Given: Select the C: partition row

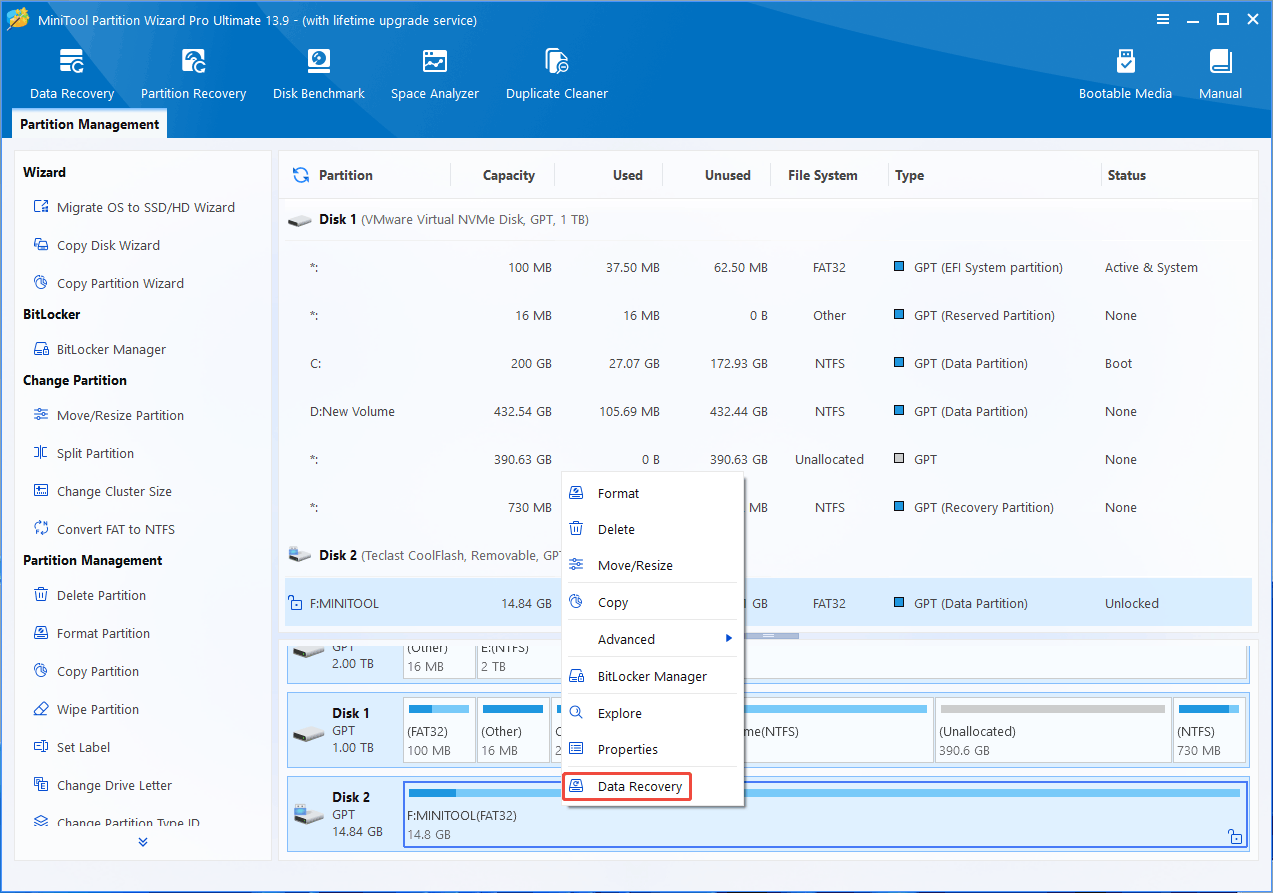Looking at the screenshot, I should [x=768, y=363].
